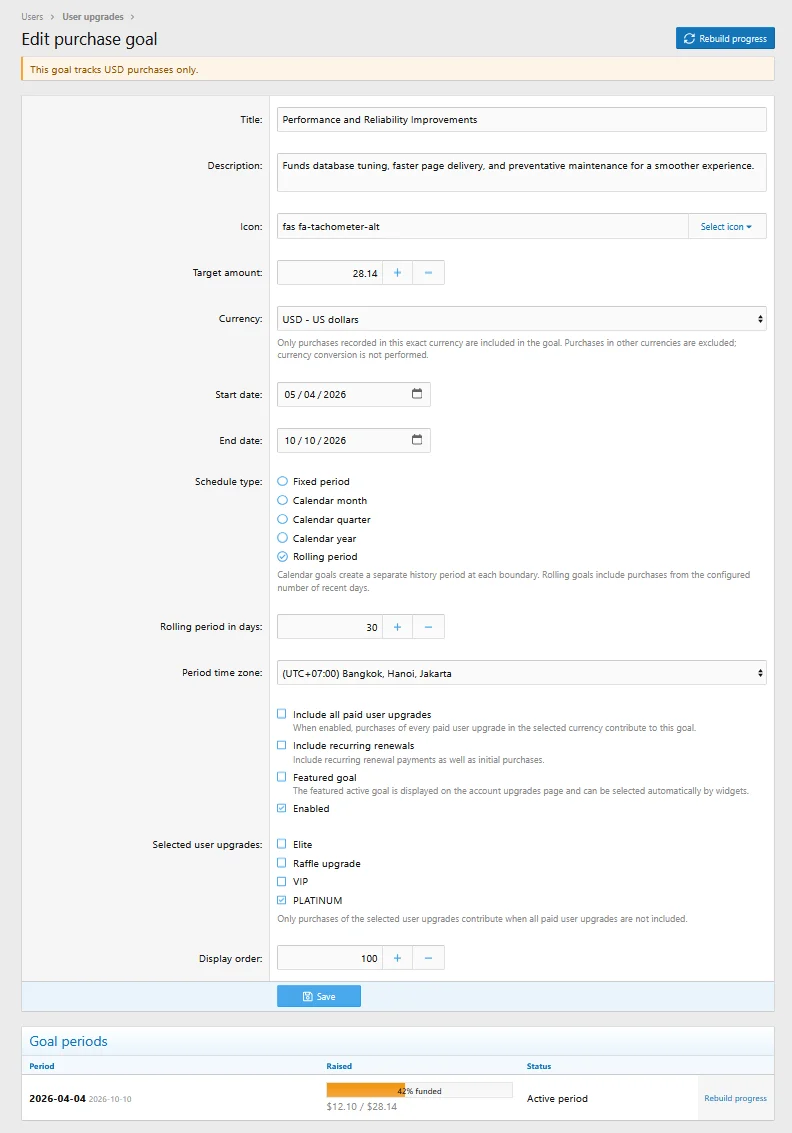Screen dimensions: 792x1133
Task: Uncheck the PLATINUM user upgrade
Action: (x=282, y=900)
